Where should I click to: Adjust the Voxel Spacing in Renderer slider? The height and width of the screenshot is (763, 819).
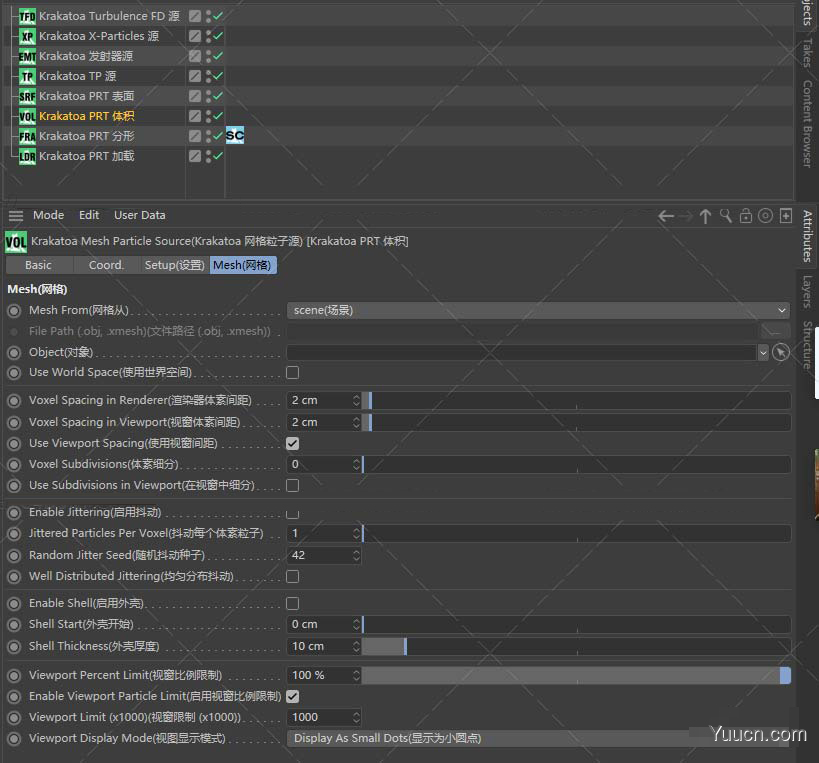[576, 401]
